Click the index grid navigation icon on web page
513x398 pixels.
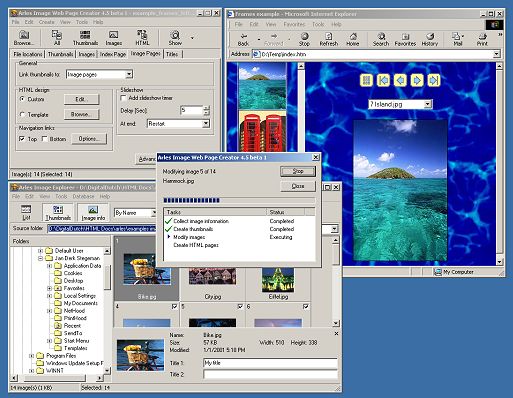tap(366, 80)
